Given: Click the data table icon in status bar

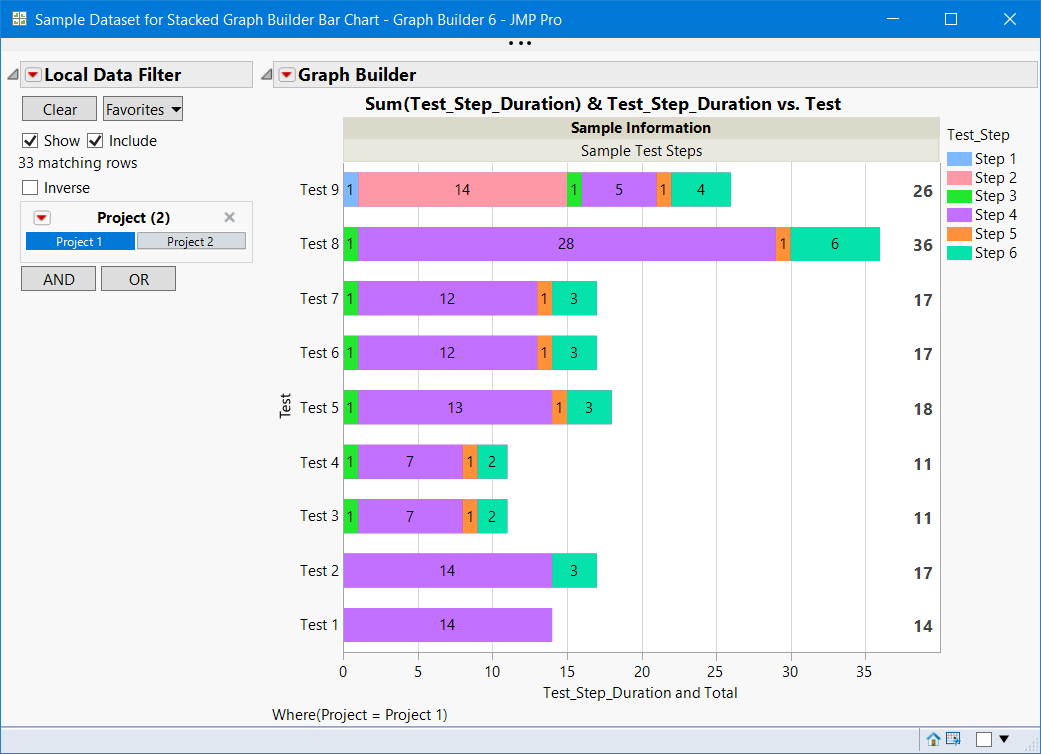Looking at the screenshot, I should click(953, 739).
